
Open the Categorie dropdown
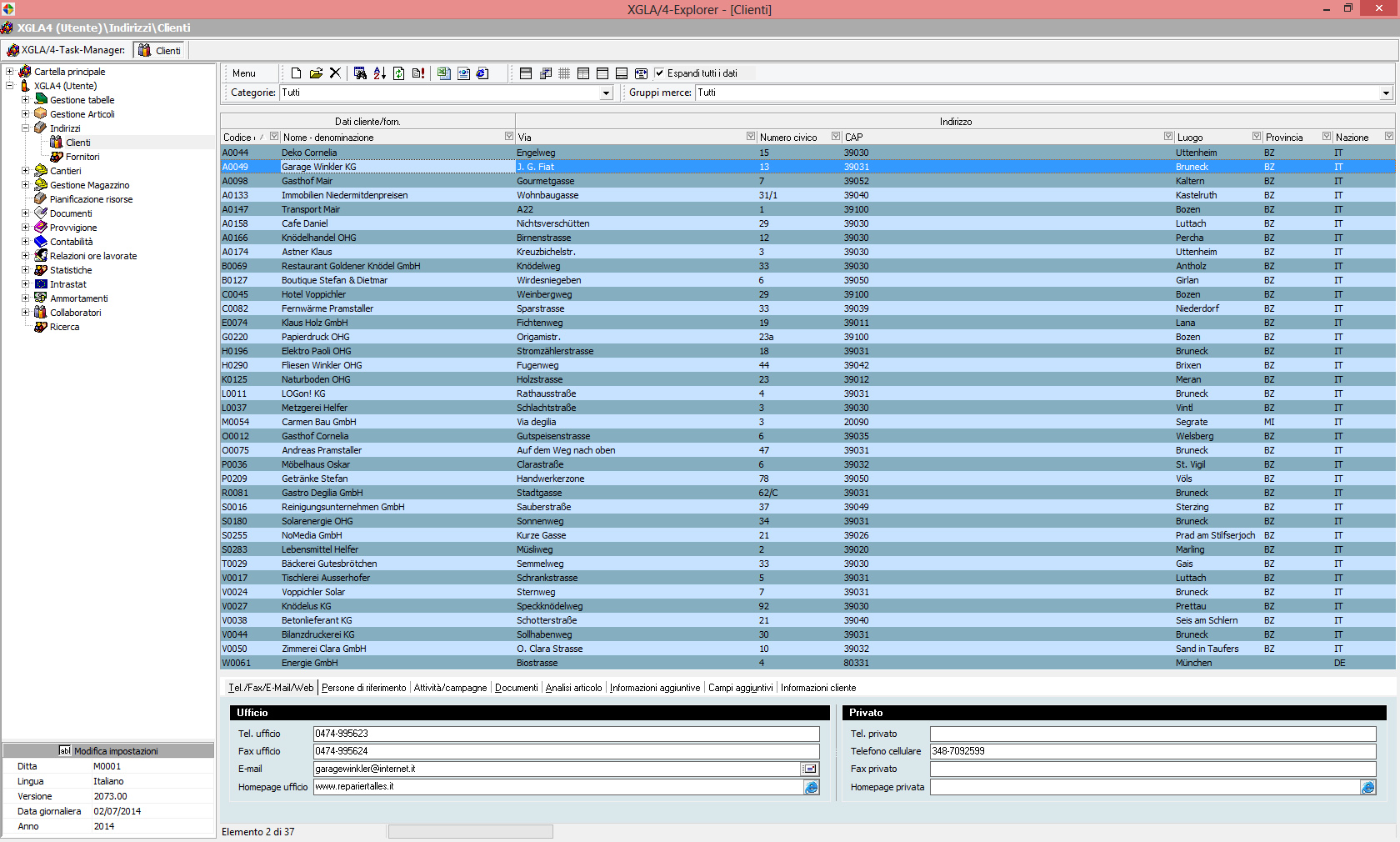(x=607, y=93)
